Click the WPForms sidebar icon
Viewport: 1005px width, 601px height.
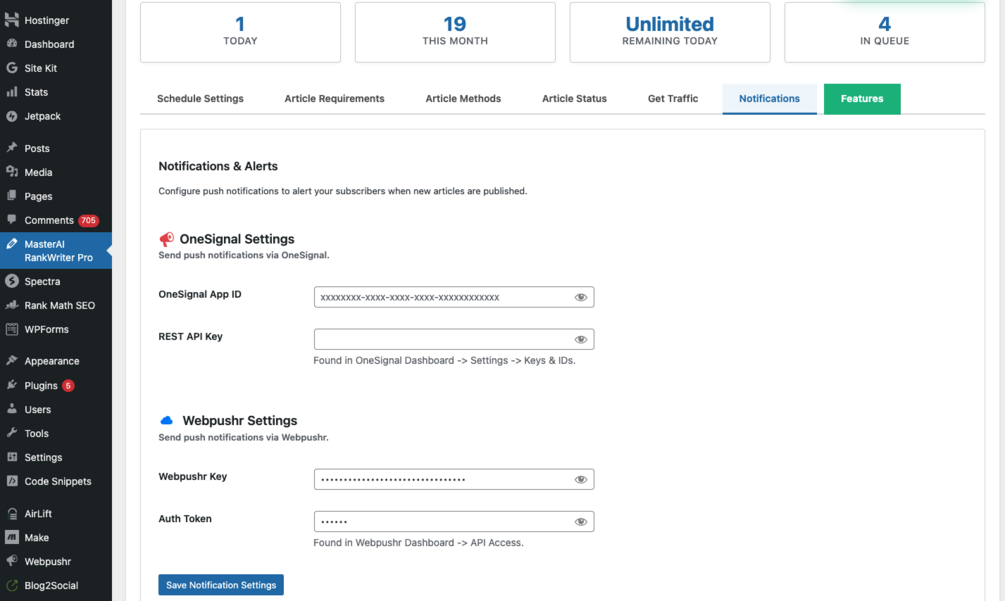pos(12,329)
